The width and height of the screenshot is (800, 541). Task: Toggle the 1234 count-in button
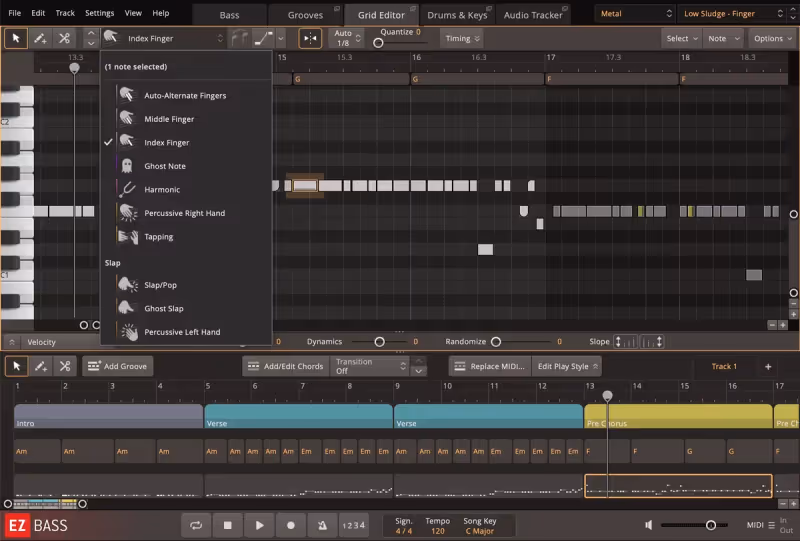pos(354,525)
